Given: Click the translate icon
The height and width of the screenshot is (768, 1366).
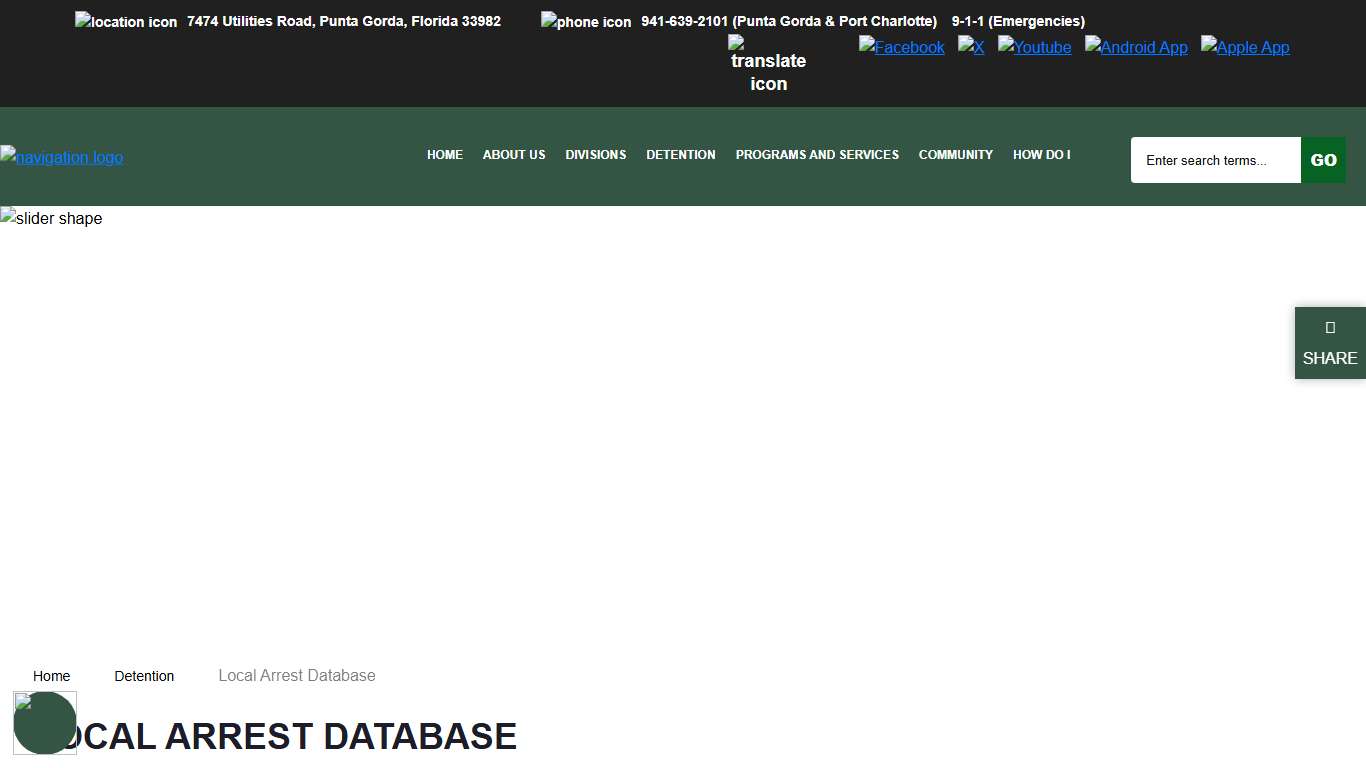Looking at the screenshot, I should (x=768, y=64).
